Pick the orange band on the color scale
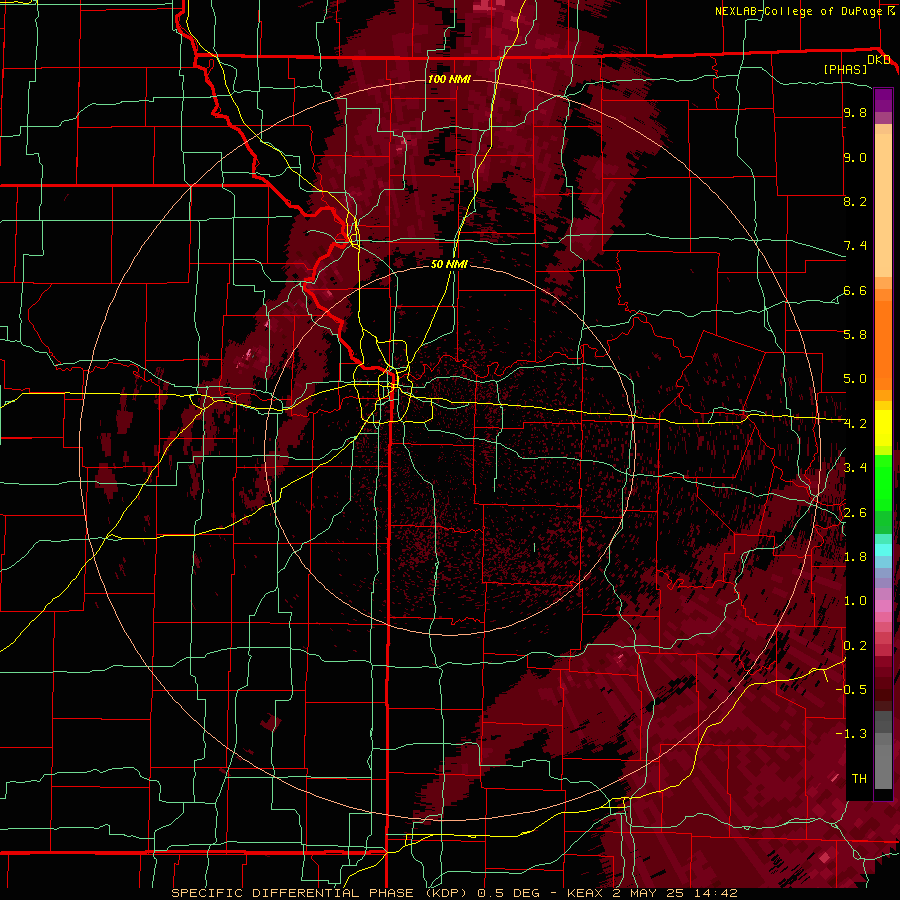Image resolution: width=900 pixels, height=900 pixels. pos(883,346)
